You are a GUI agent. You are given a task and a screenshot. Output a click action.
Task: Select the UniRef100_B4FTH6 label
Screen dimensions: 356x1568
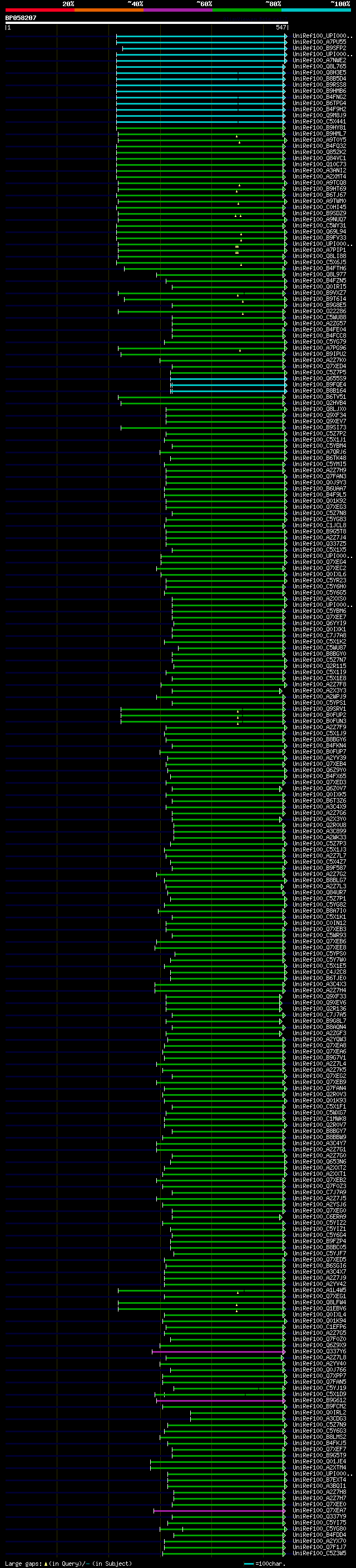click(319, 269)
